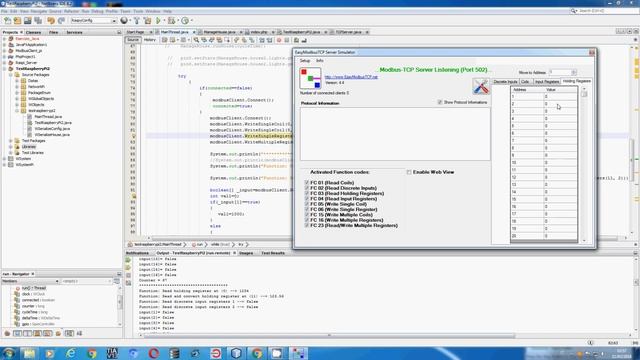Toggle FC 06 (Write Single Register) checkbox
The image size is (640, 360).
[307, 209]
